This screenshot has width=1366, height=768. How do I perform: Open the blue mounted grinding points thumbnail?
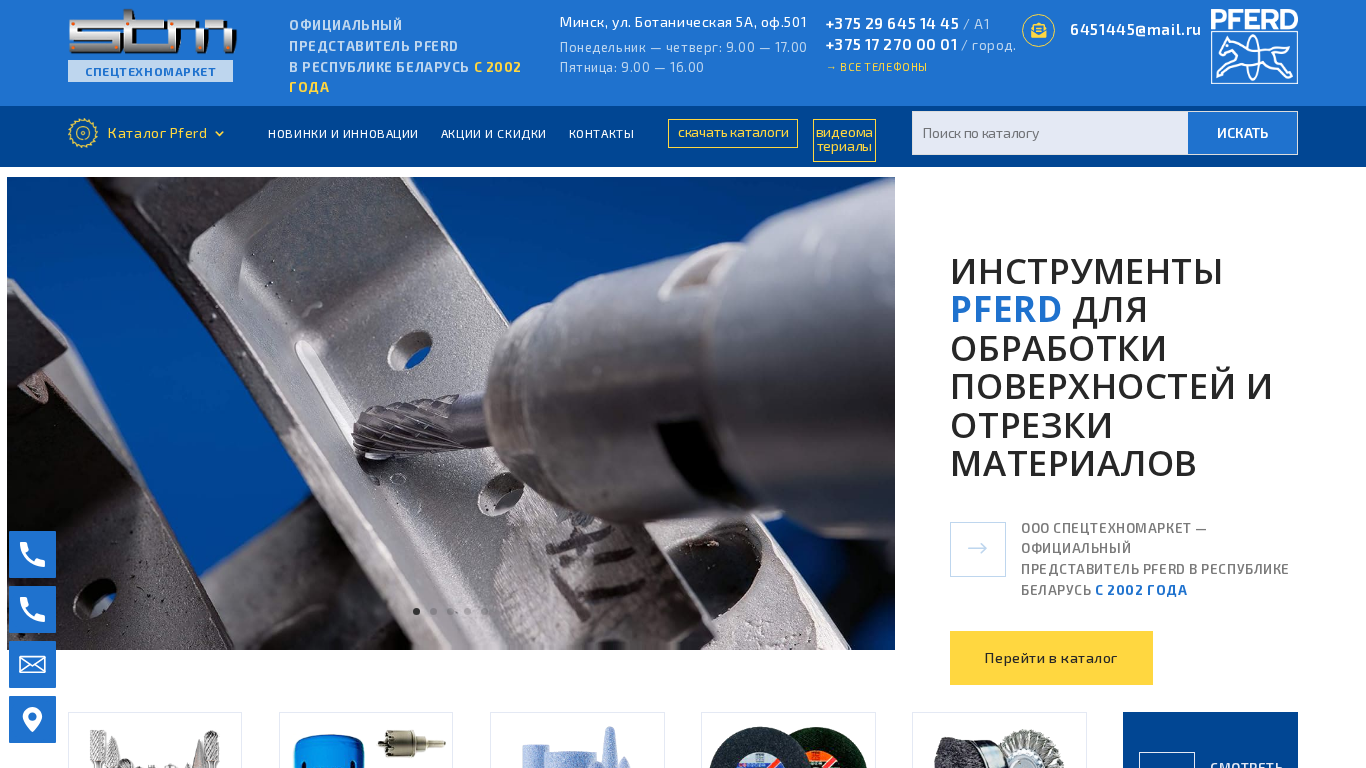click(577, 740)
